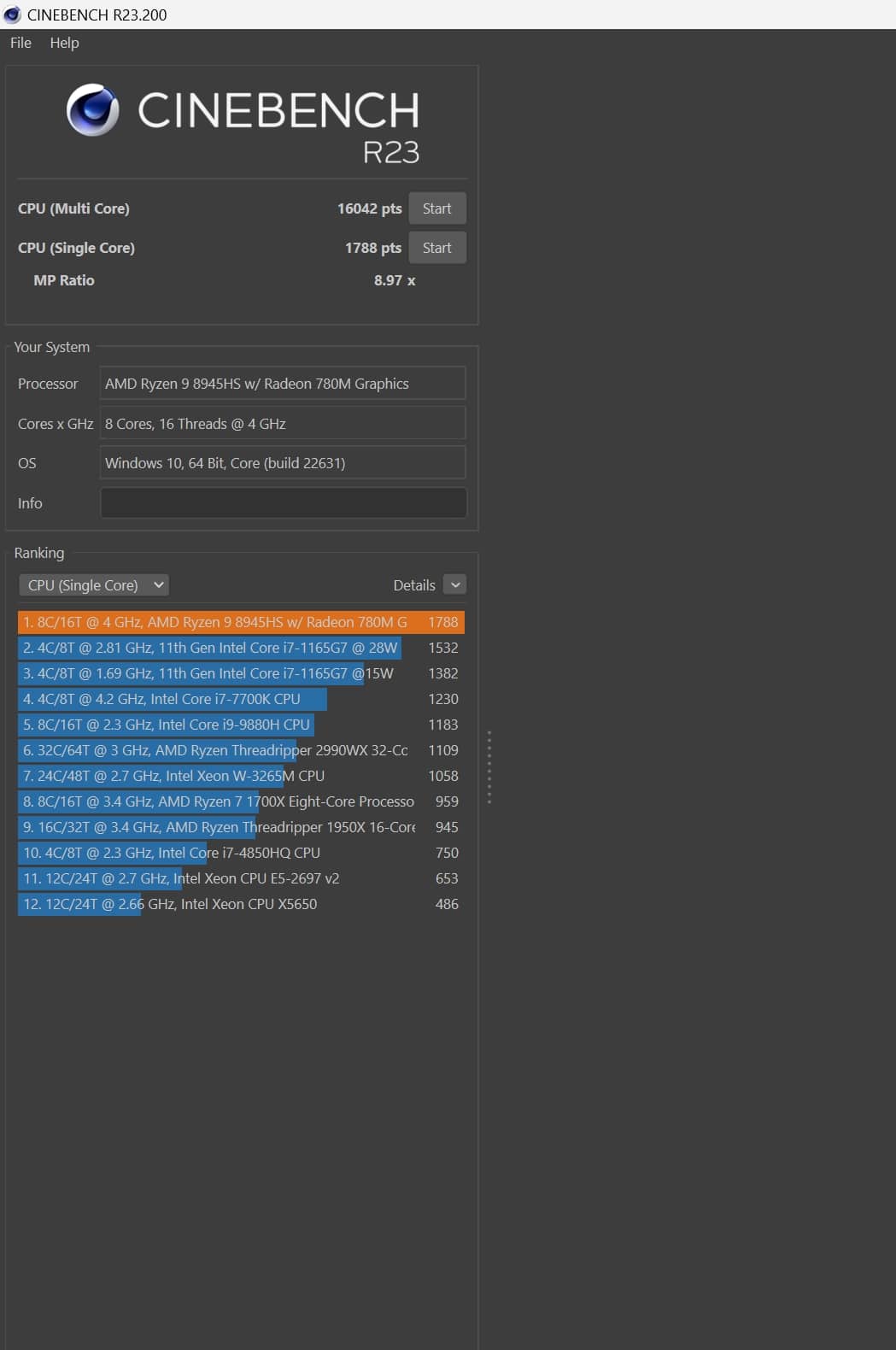Click the Cinebench app icon in title bar
Image resolution: width=896 pixels, height=1350 pixels.
[x=12, y=15]
